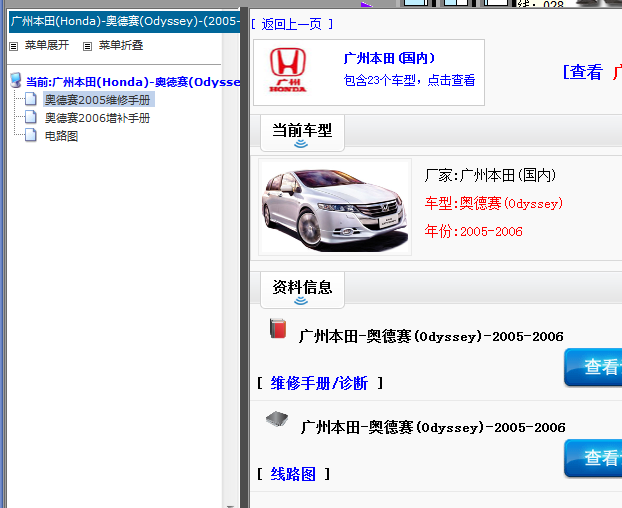622x508 pixels.
Task: Click the red text 年份:2005-2006
Action: click(473, 231)
